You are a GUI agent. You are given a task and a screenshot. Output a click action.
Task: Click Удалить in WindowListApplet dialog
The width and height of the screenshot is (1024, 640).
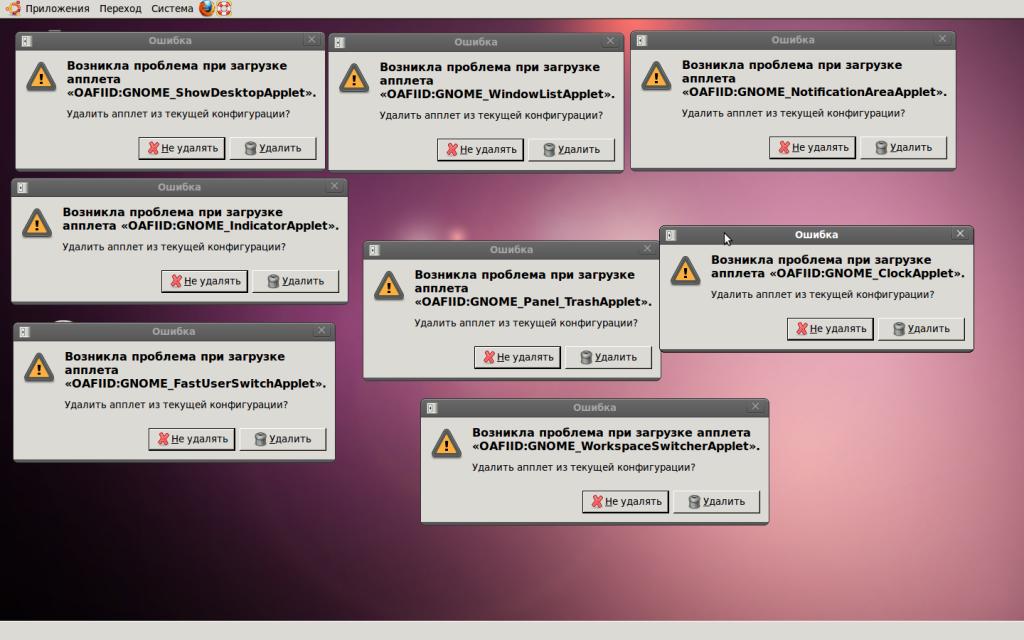[x=571, y=150]
